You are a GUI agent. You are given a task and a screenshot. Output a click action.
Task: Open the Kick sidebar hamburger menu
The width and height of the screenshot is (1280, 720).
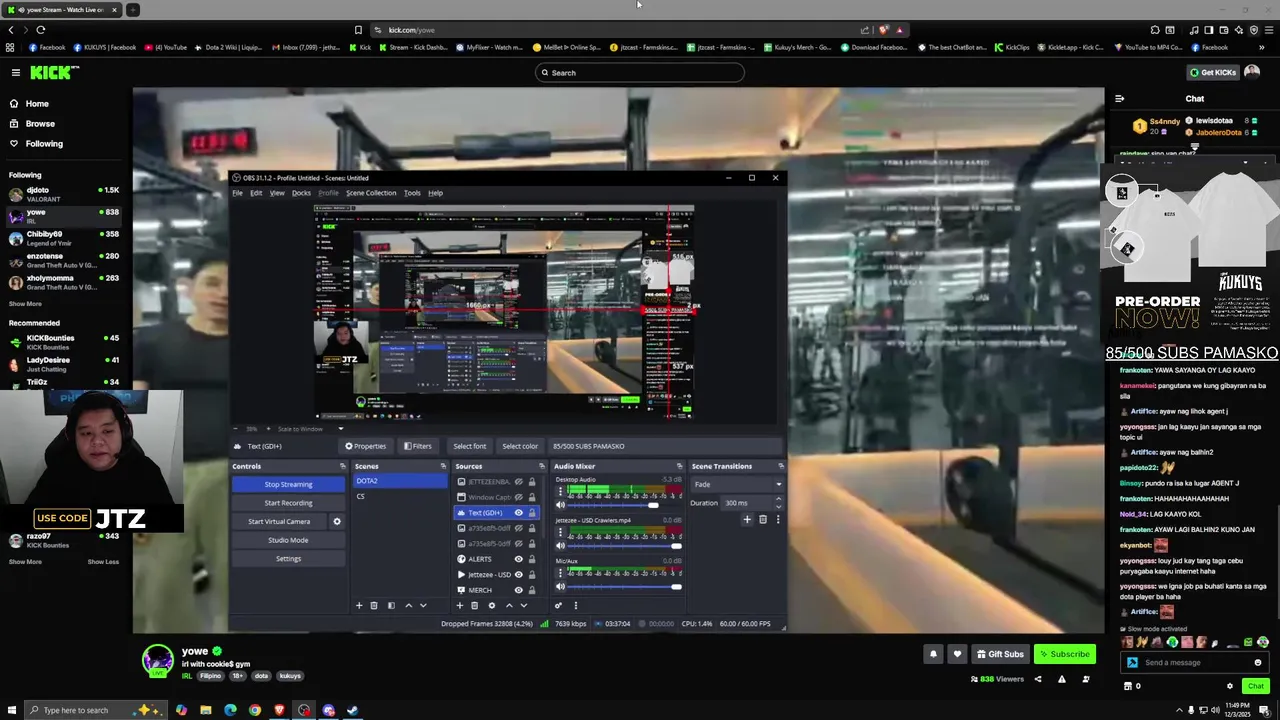15,72
